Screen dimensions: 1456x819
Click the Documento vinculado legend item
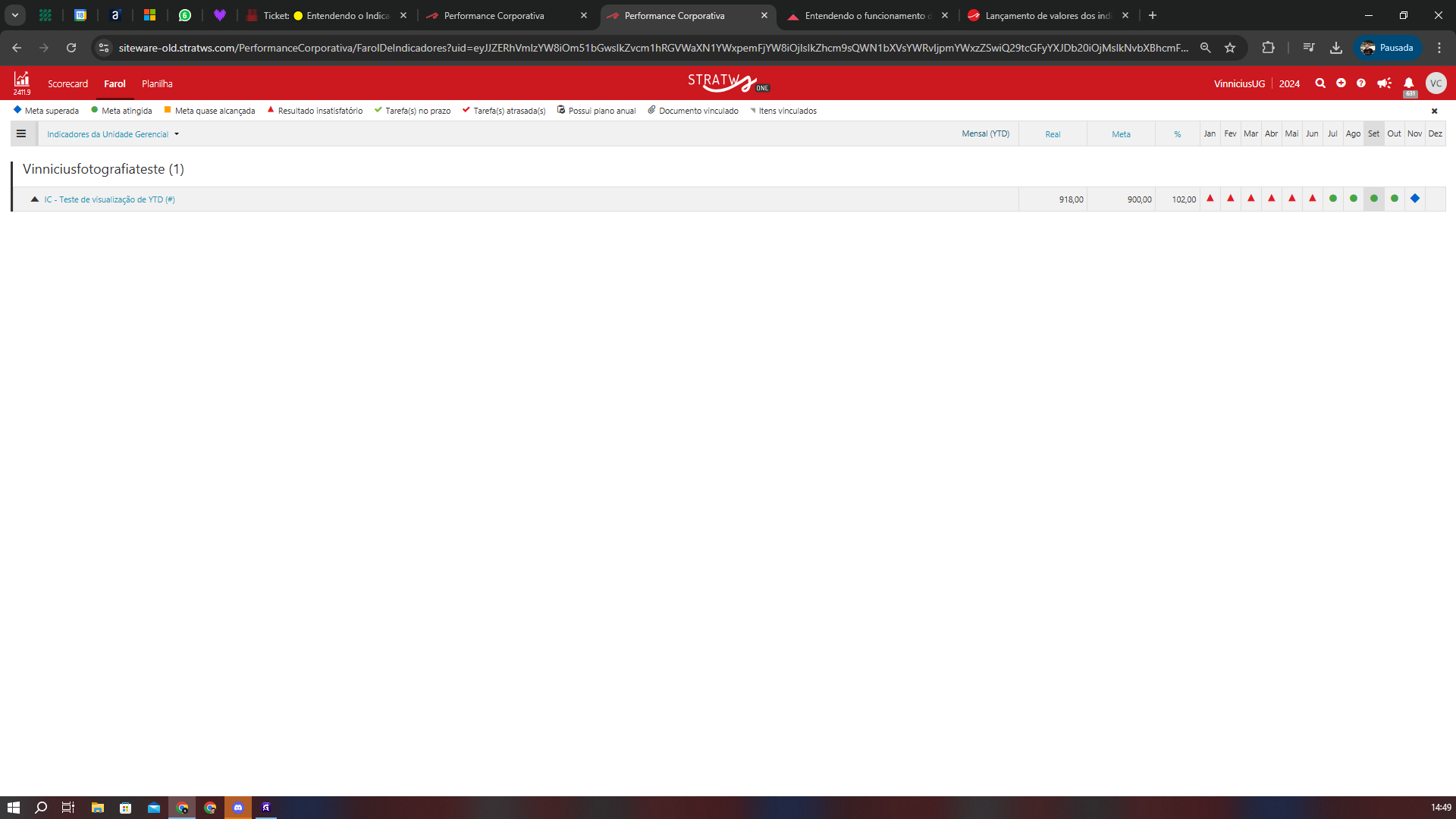point(693,111)
